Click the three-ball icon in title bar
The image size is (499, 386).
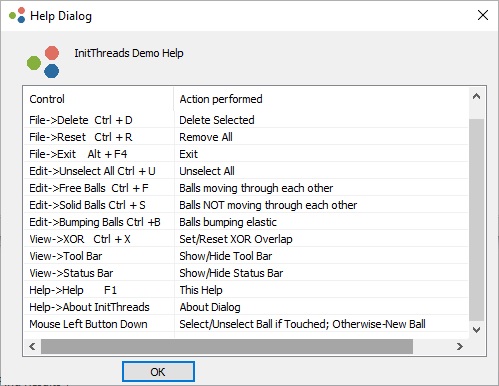[x=17, y=15]
